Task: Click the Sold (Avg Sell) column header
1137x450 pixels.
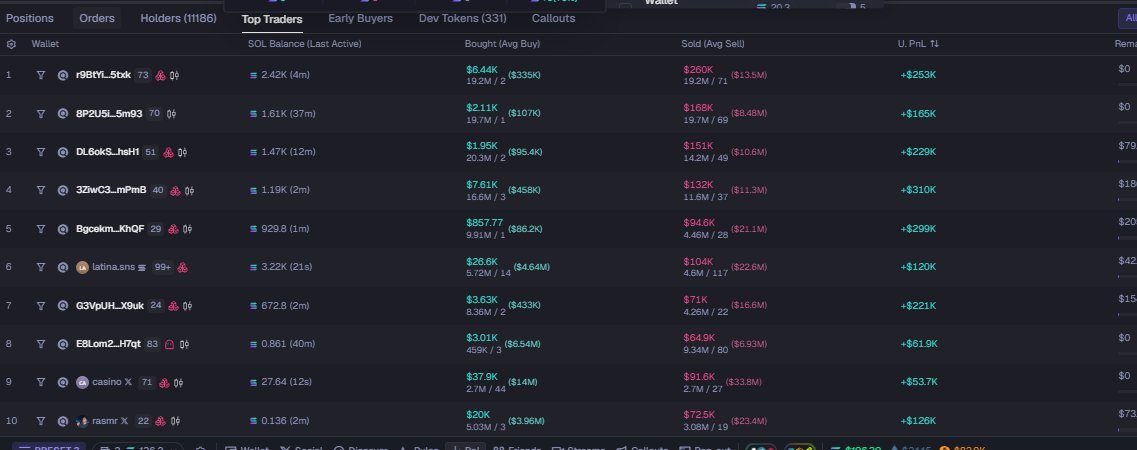Action: tap(713, 44)
